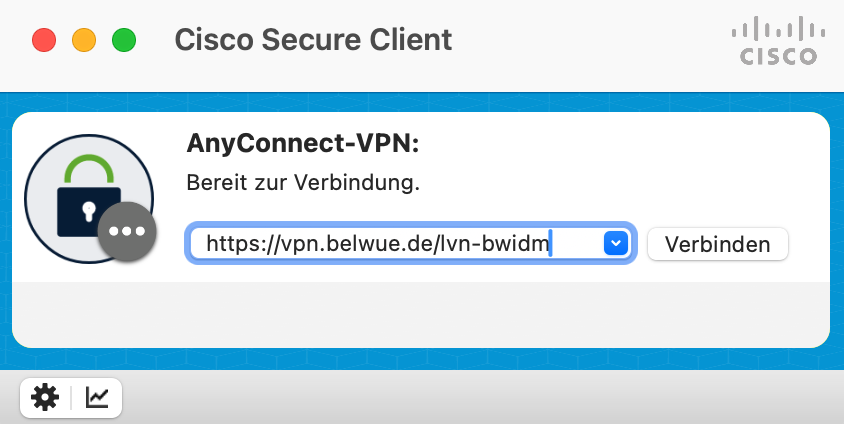Zoom window using green button
The height and width of the screenshot is (424, 844).
coord(123,41)
